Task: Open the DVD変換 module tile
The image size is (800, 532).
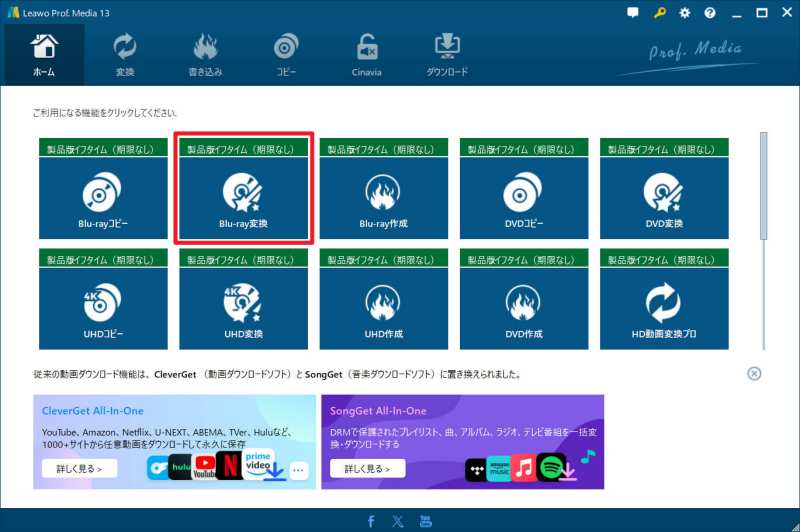Action: (x=664, y=198)
